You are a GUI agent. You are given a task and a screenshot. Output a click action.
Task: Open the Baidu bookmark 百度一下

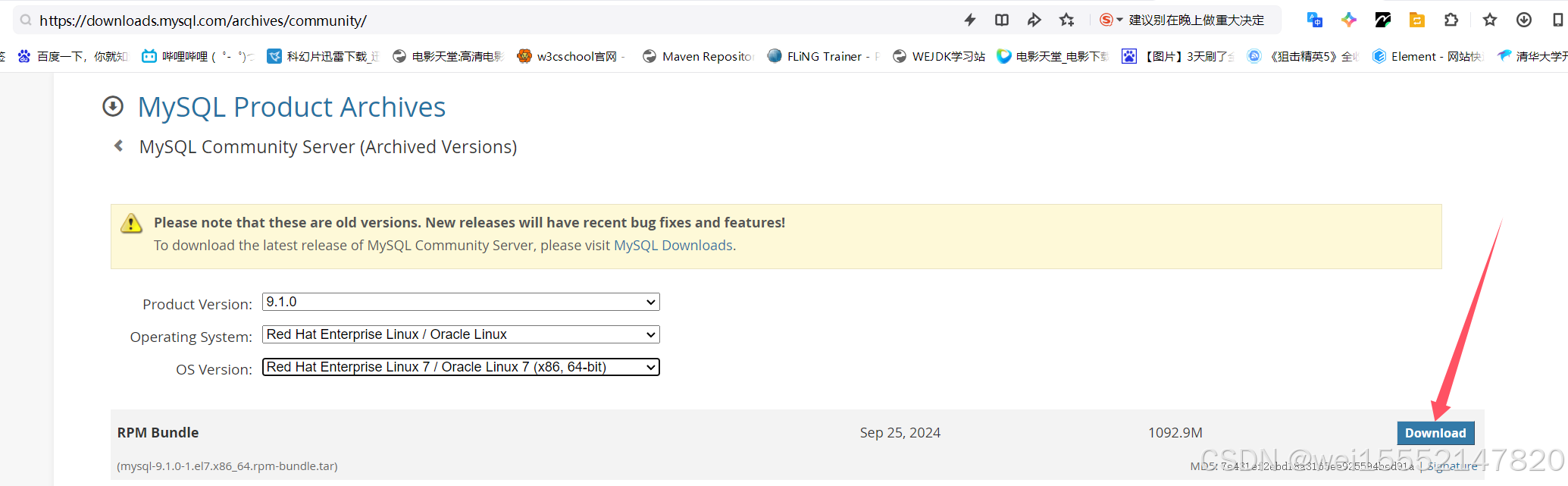[x=73, y=56]
